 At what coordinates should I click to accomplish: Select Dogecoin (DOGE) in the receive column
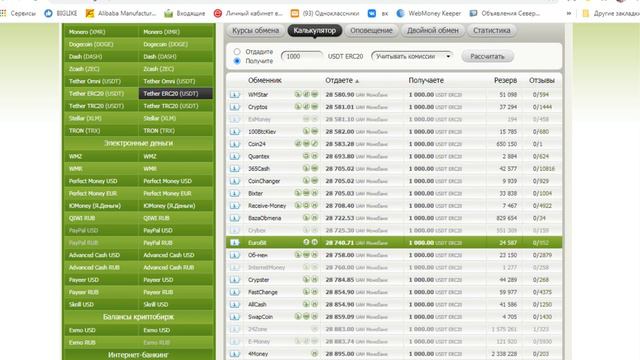pos(176,44)
